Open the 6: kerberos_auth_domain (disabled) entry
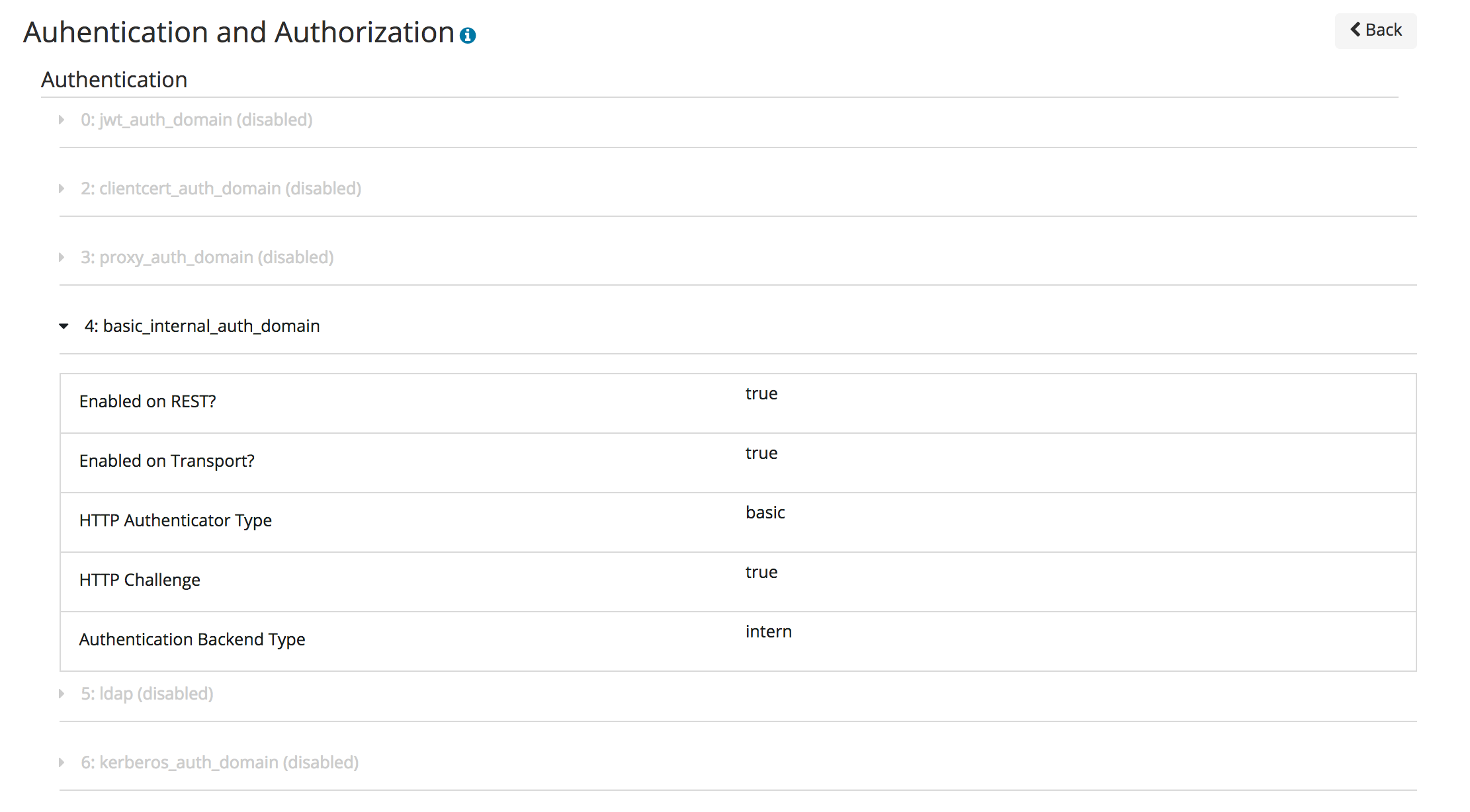 220,762
